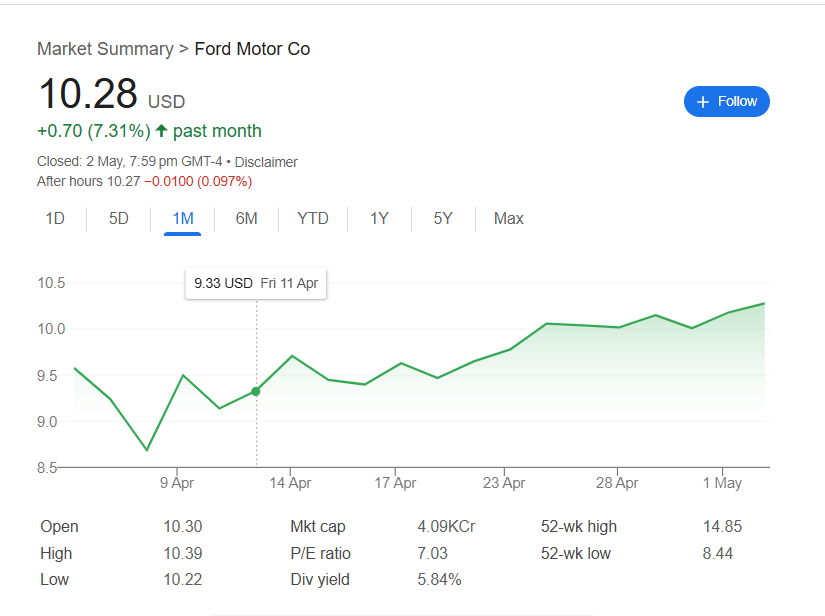Switch to the 1D time range tab
This screenshot has width=825, height=616.
[x=55, y=218]
